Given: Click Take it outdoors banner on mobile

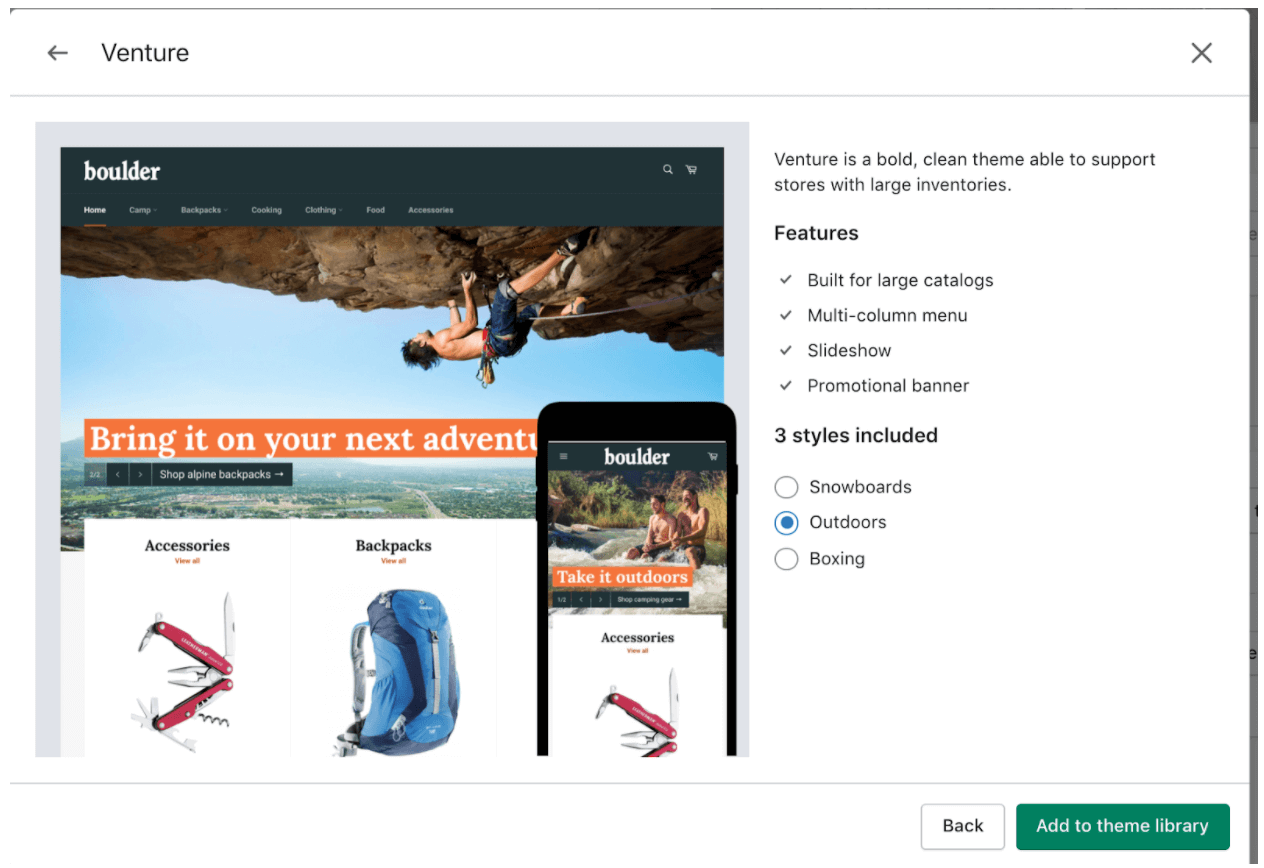Looking at the screenshot, I should [622, 577].
